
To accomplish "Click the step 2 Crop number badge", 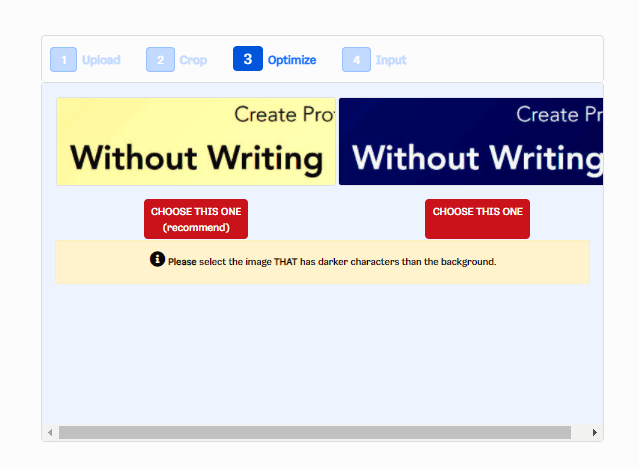I will click(161, 59).
